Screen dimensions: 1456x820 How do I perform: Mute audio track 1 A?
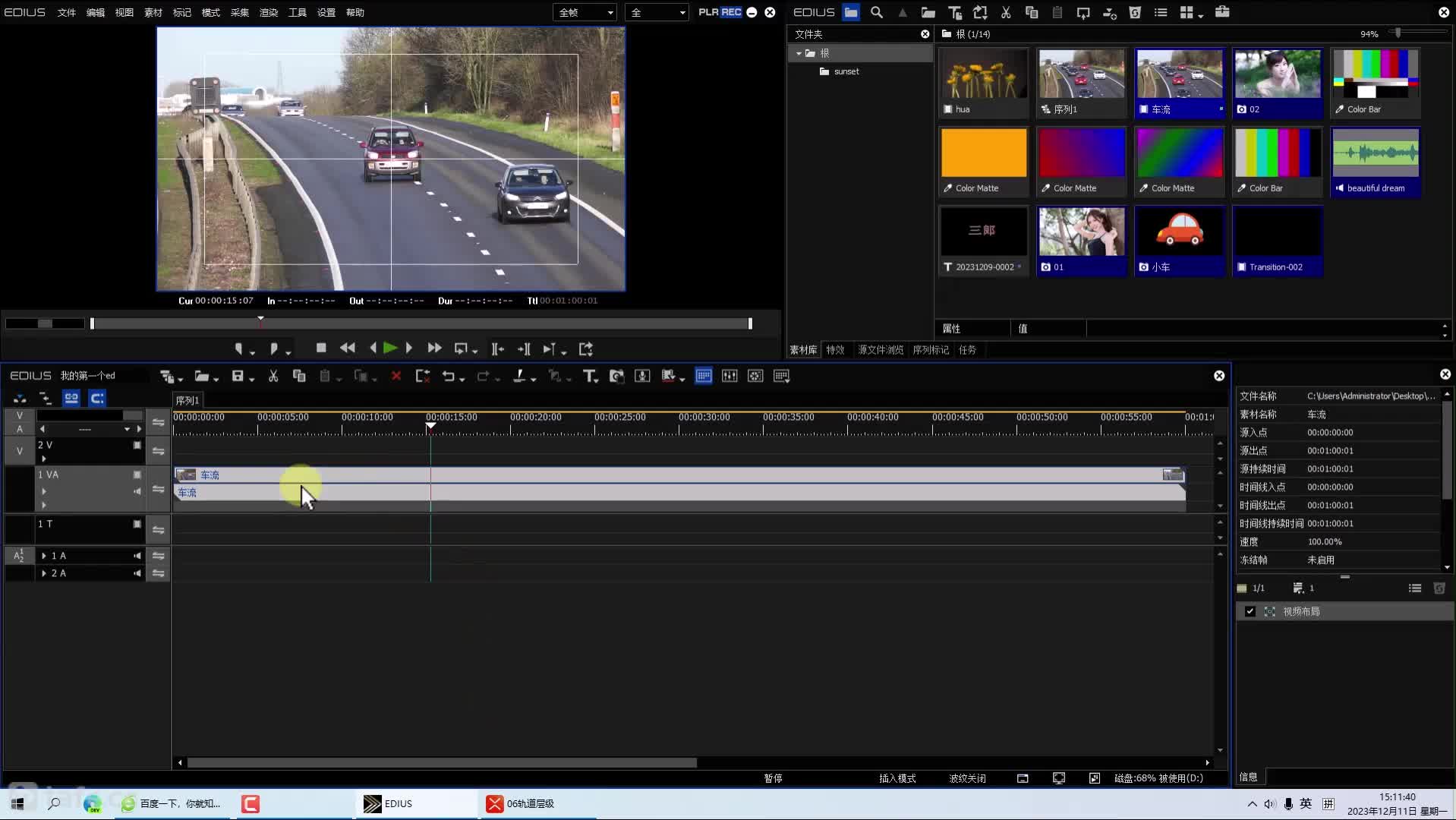[x=137, y=556]
